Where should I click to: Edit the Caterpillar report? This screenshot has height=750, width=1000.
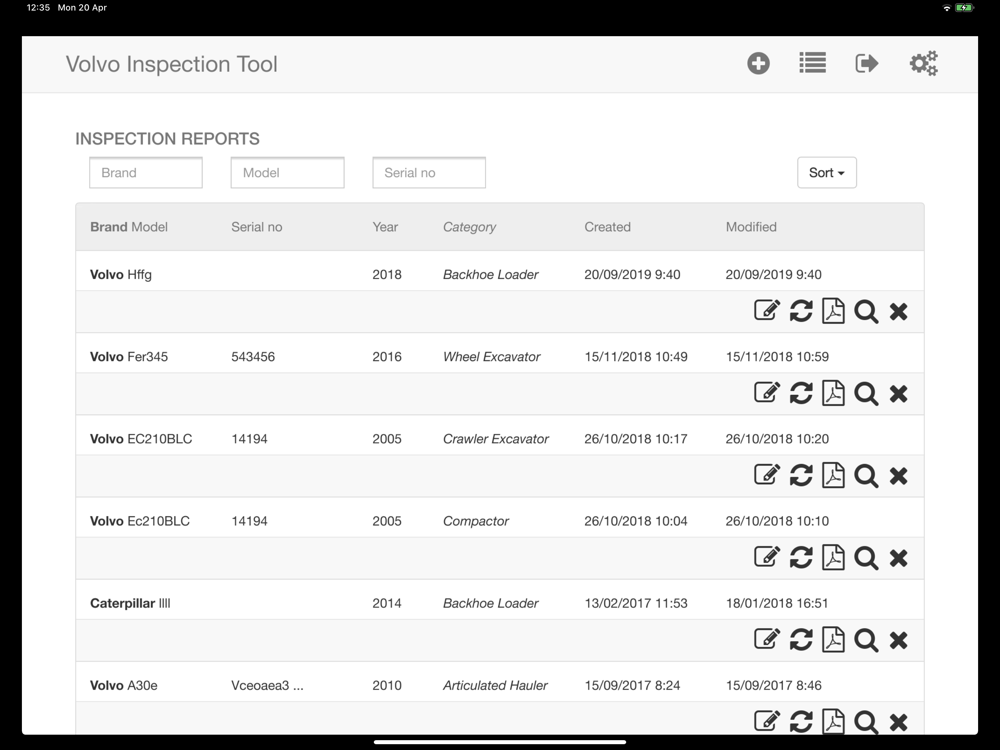767,639
